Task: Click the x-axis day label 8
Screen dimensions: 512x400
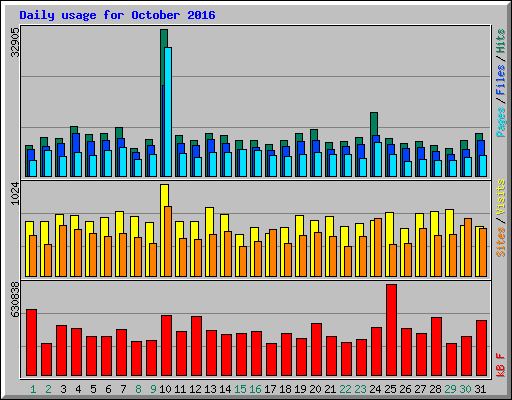Action: coord(138,389)
